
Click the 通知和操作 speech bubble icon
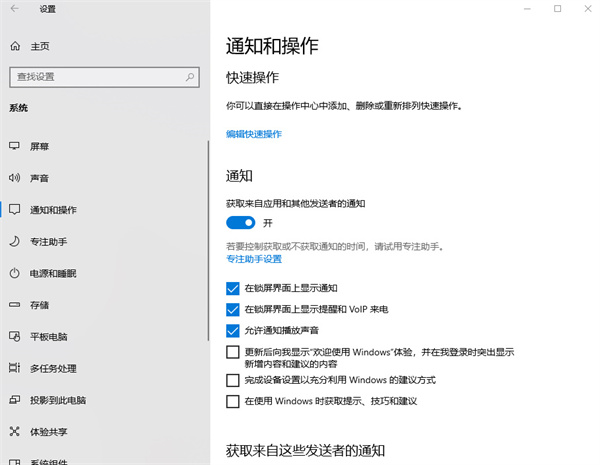15,209
